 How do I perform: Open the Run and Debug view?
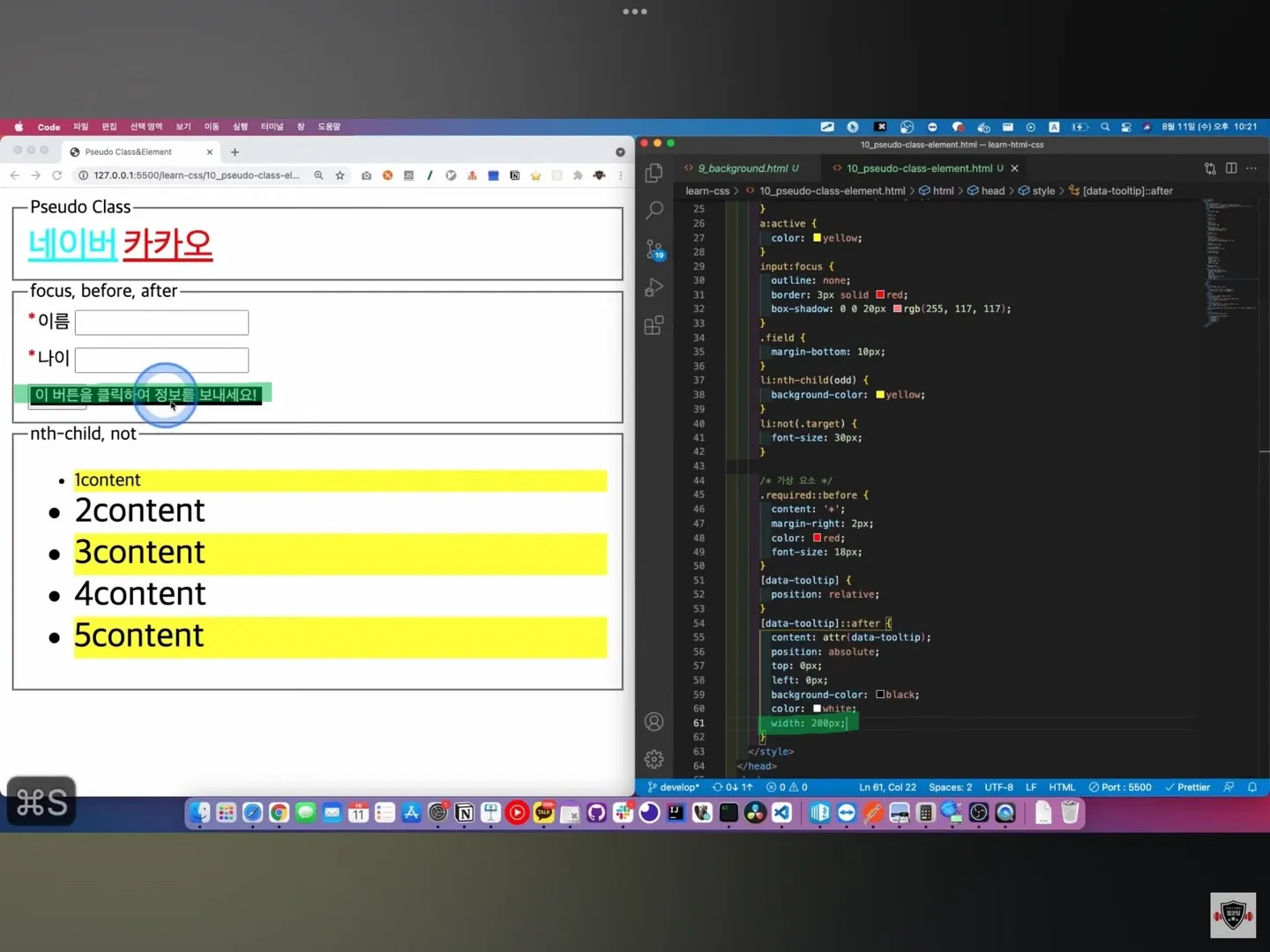click(x=654, y=287)
